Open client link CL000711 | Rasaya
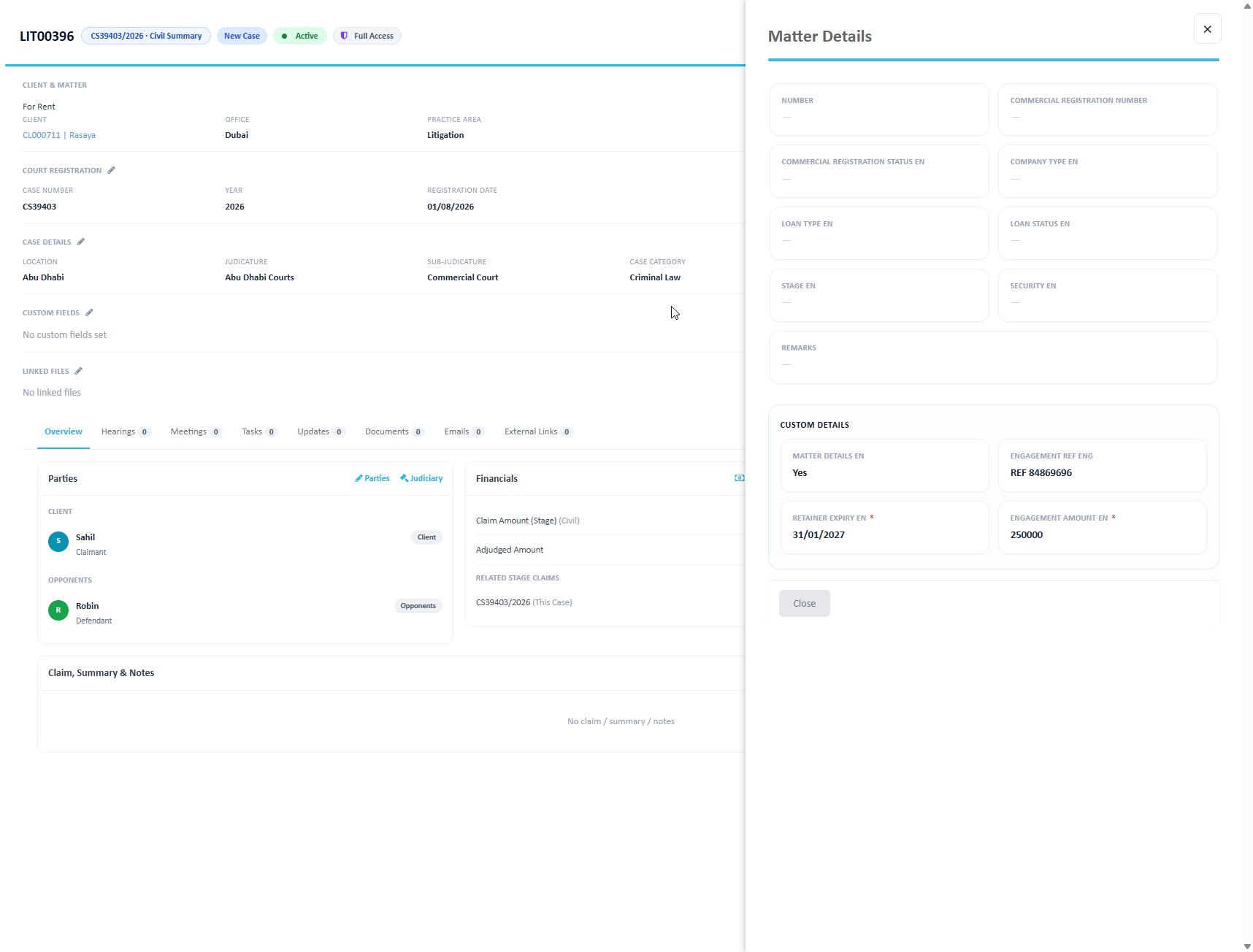Viewport: 1253px width, 952px height. pyautogui.click(x=59, y=135)
